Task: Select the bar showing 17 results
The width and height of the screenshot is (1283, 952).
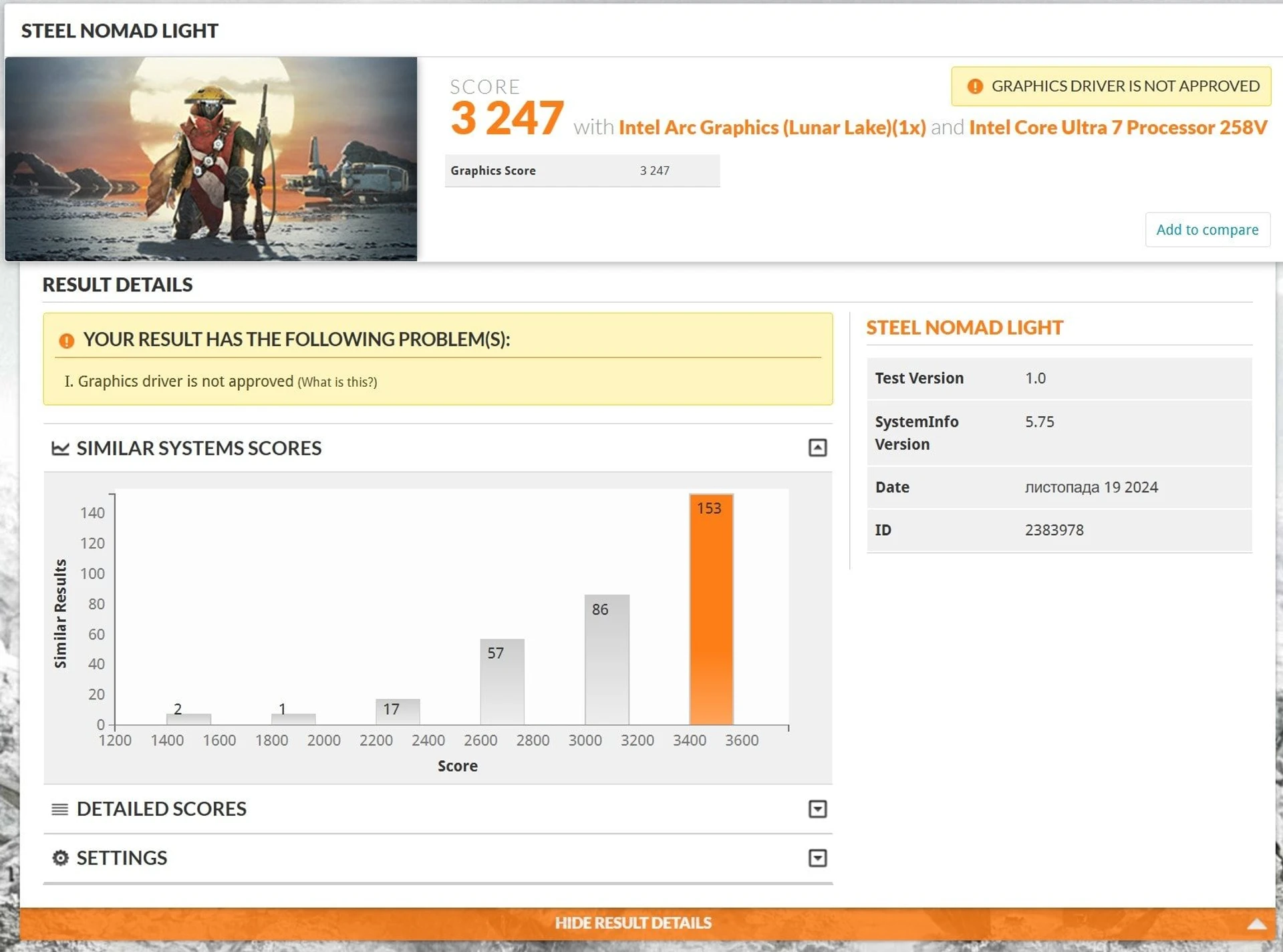Action: (398, 711)
